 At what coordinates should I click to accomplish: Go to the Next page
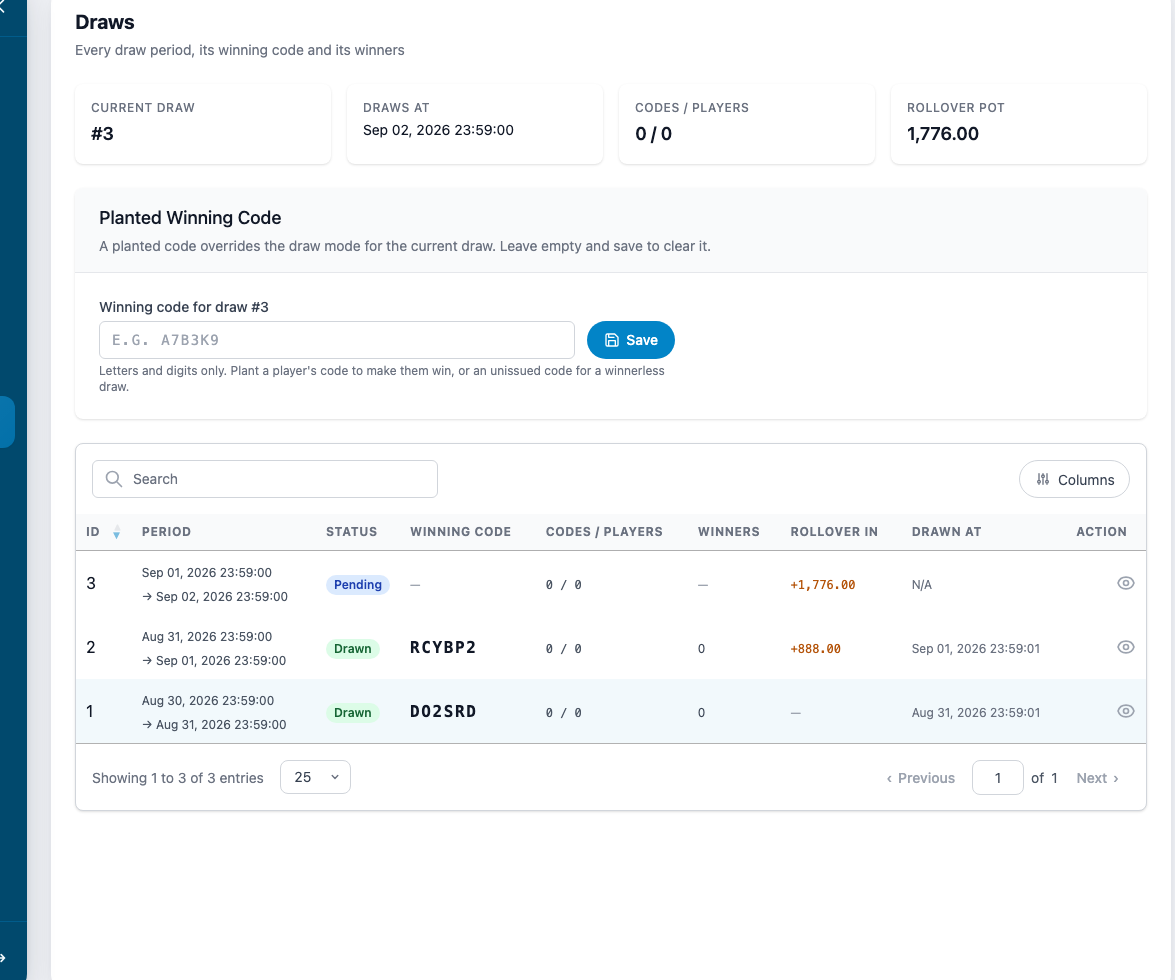pyautogui.click(x=1098, y=778)
